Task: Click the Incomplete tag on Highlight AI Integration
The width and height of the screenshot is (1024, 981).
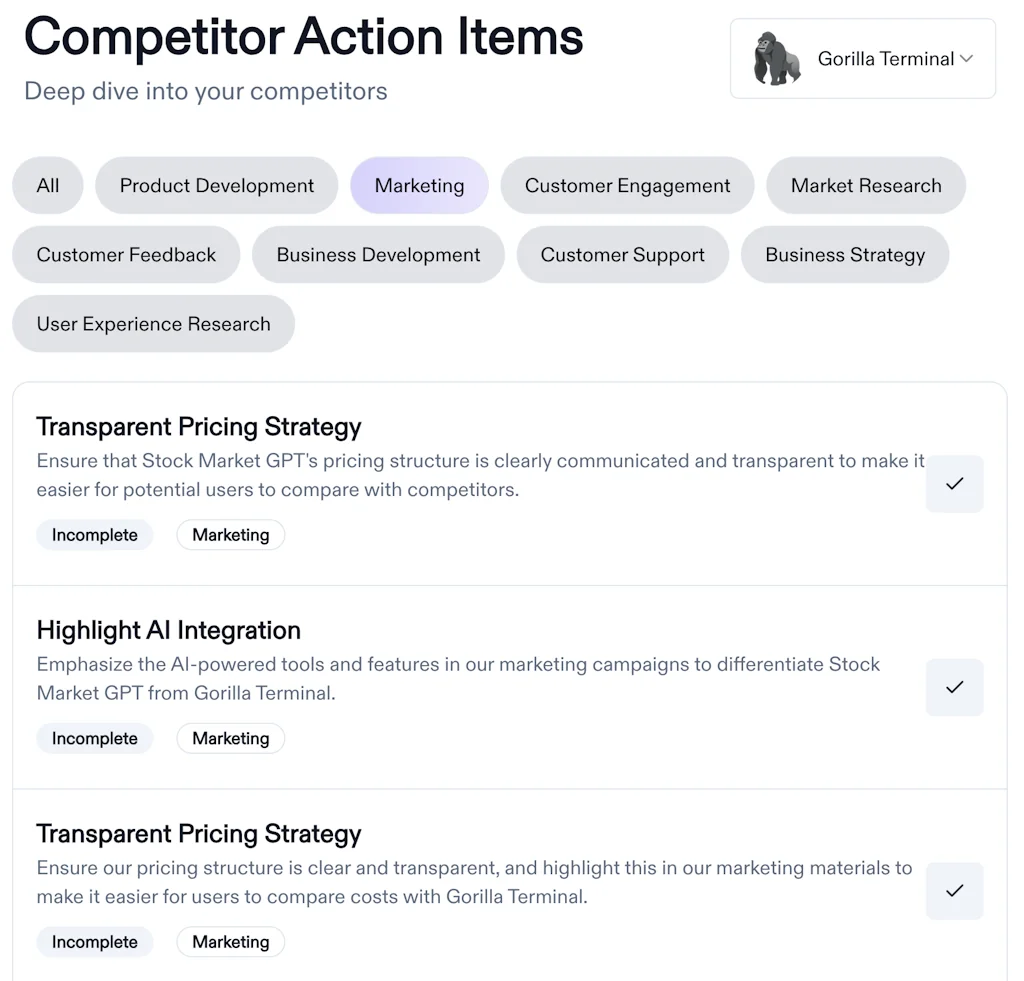Action: (94, 738)
